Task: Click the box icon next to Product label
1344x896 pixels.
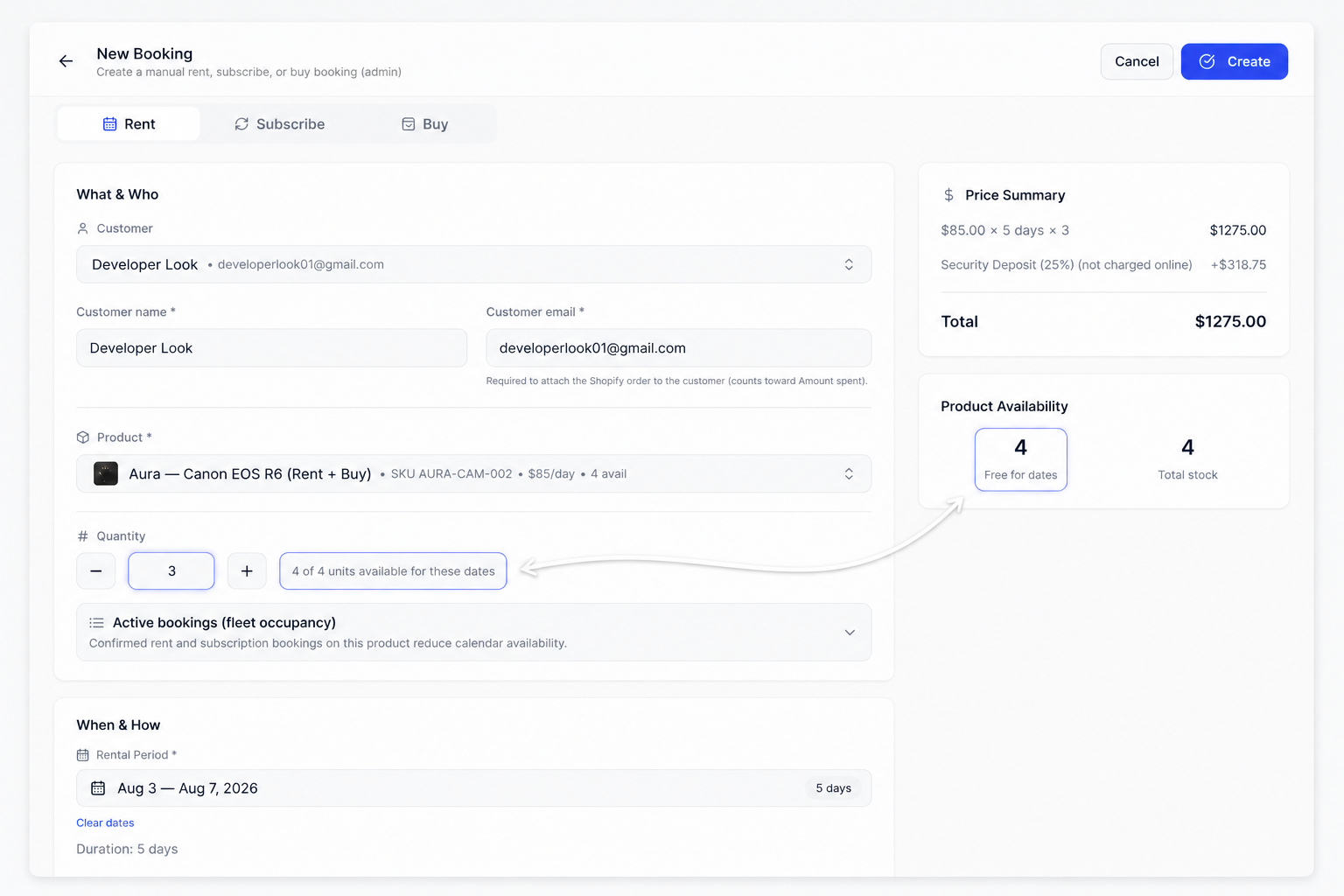Action: [83, 437]
